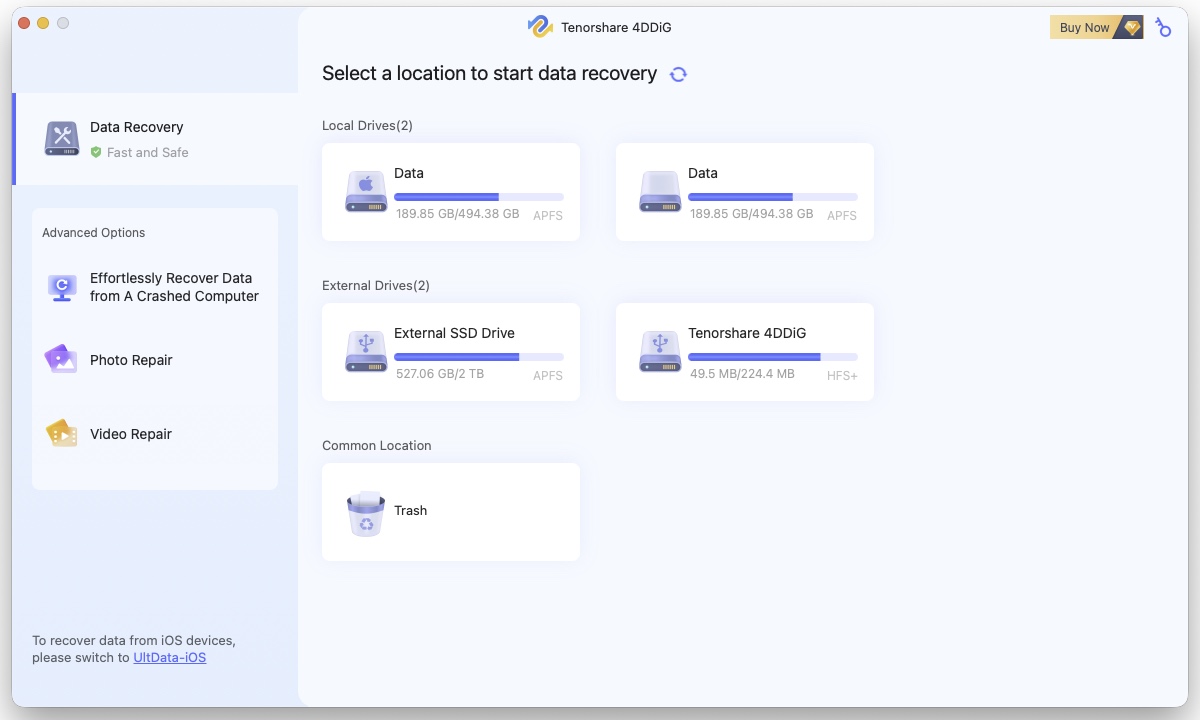Click the 'Advanced Options' heading
Viewport: 1200px width, 720px height.
pos(94,233)
